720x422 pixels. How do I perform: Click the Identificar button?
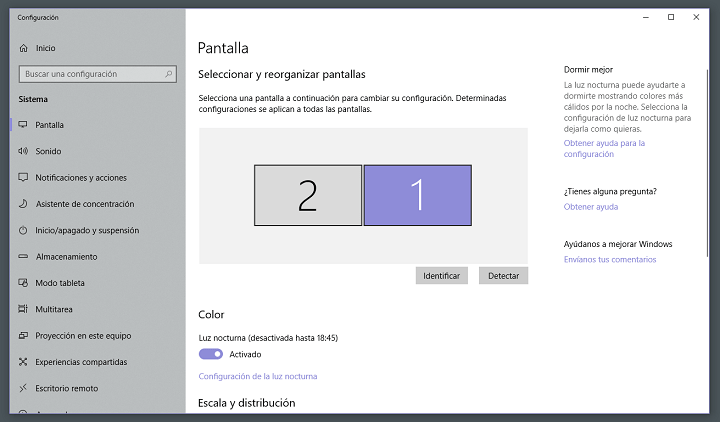(442, 276)
